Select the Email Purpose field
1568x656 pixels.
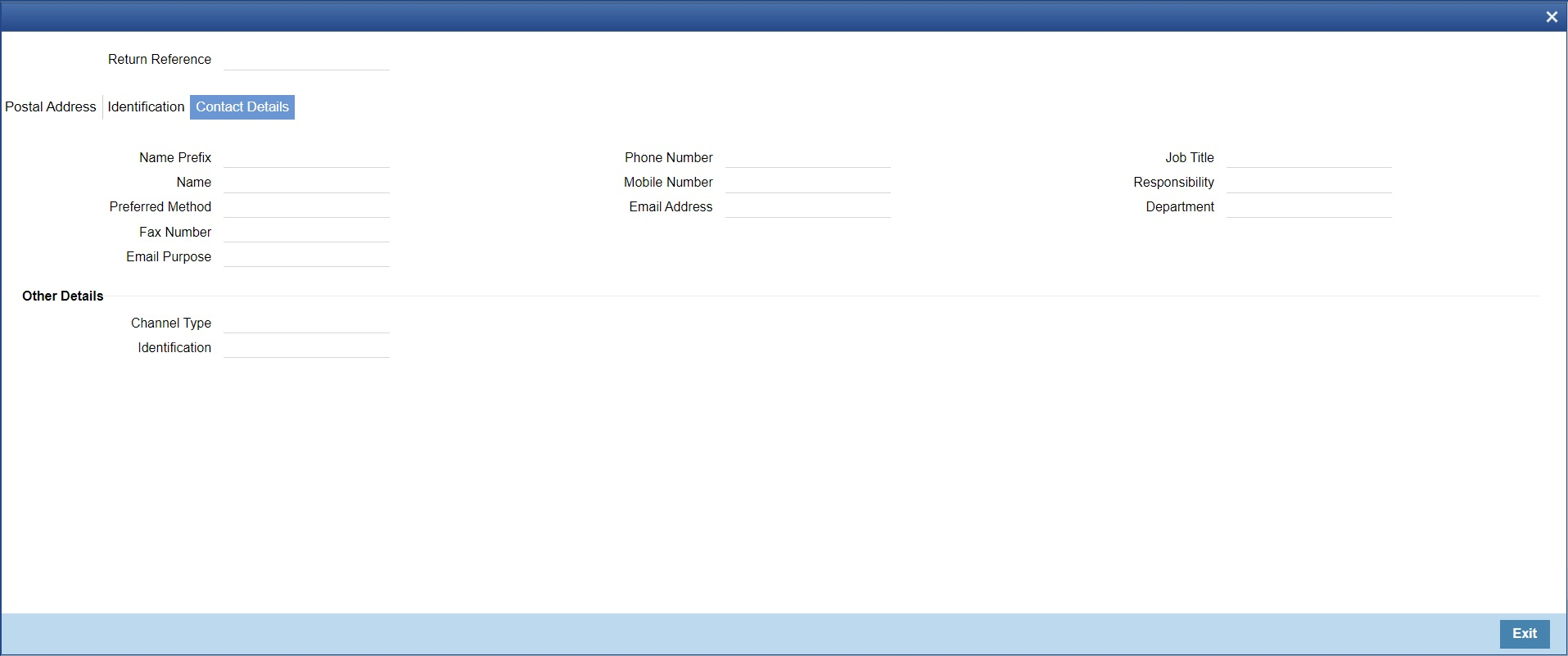(306, 256)
